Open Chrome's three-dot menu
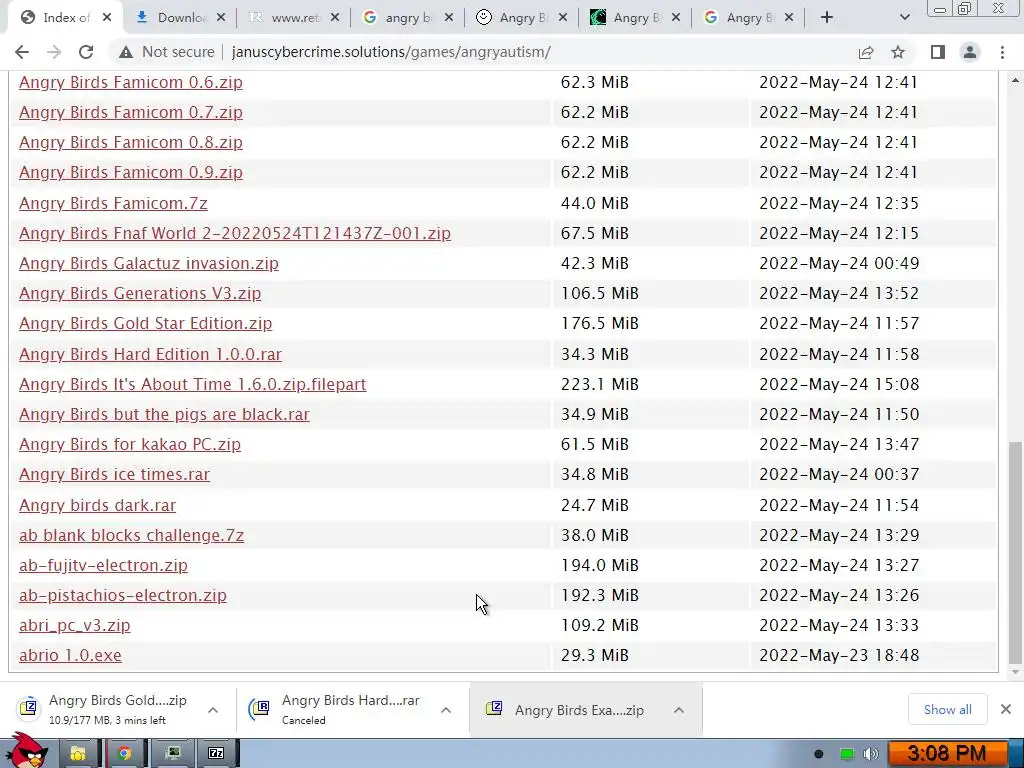The image size is (1024, 768). coord(1002,52)
